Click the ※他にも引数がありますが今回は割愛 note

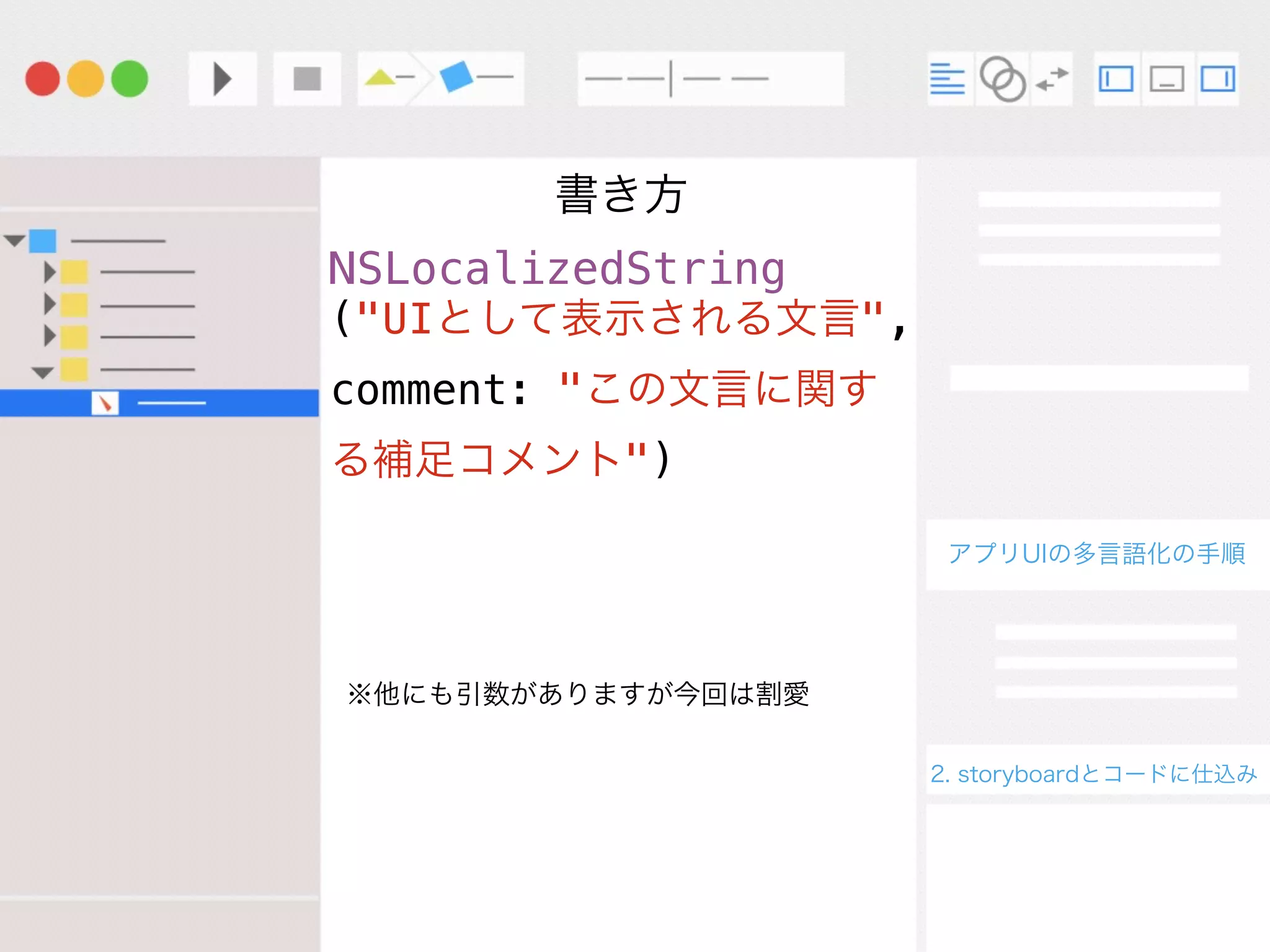click(579, 694)
